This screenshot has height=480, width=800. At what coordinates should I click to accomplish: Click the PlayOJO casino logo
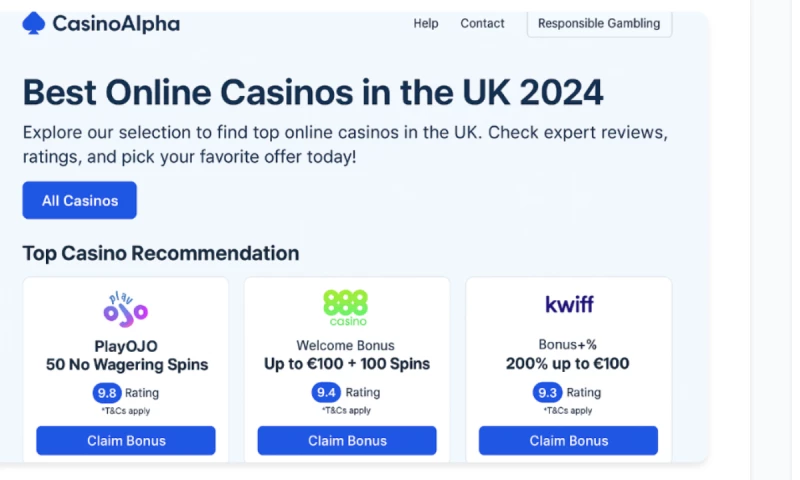coord(126,308)
